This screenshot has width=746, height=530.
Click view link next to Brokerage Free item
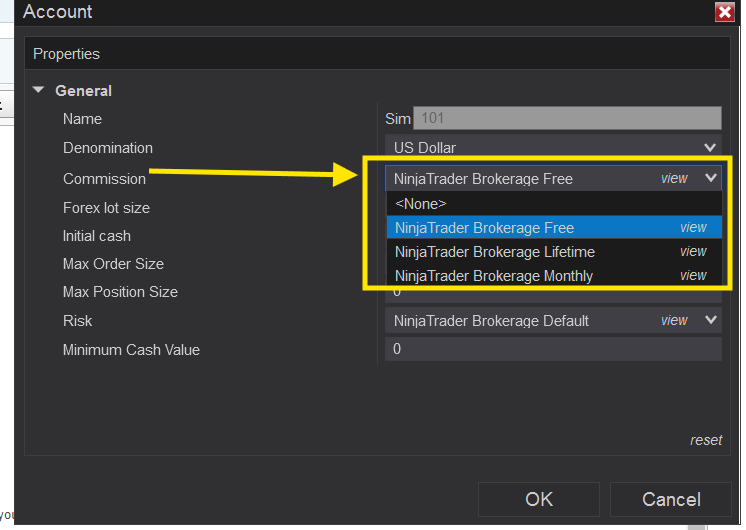[x=693, y=228]
